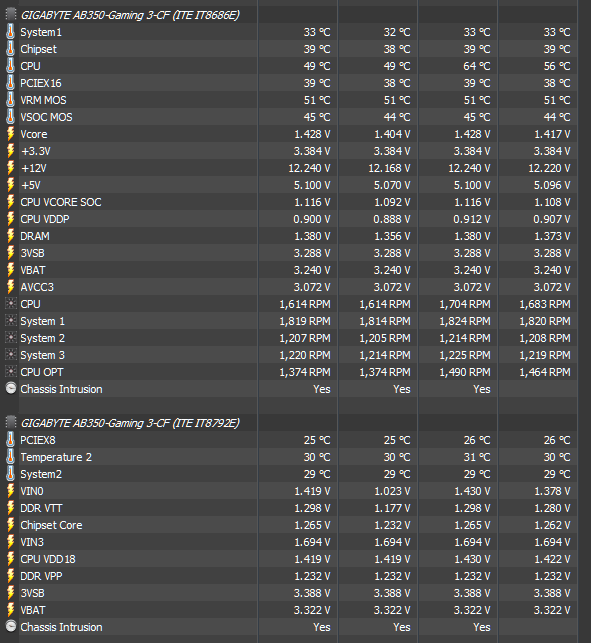Click the thermometer icon beside Chipset
Image resolution: width=591 pixels, height=643 pixels.
[x=11, y=49]
